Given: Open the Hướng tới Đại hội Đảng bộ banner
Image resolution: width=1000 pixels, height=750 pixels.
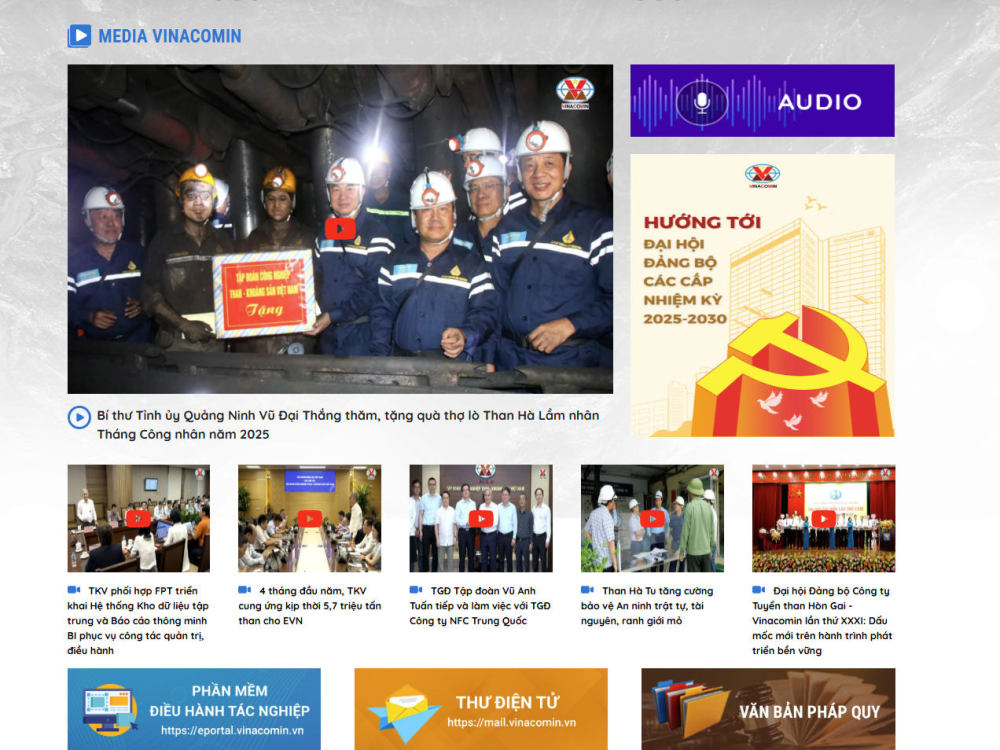Looking at the screenshot, I should click(762, 295).
